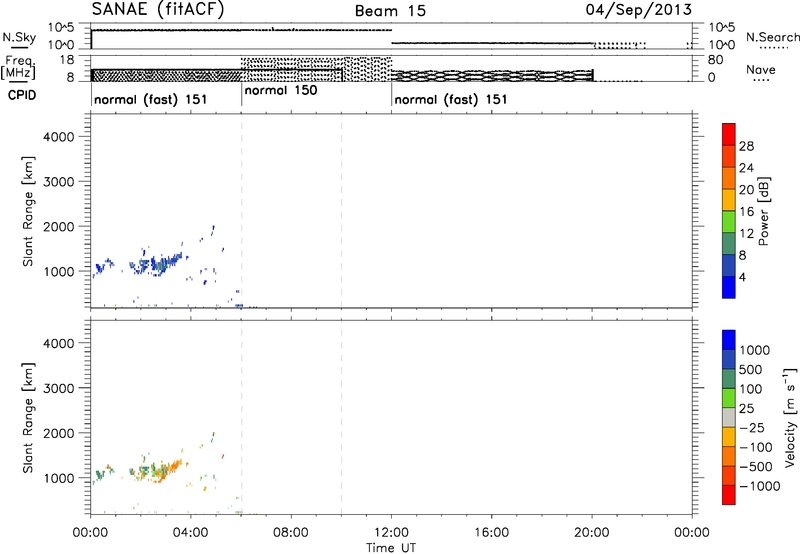Click the red top segment of Power colorbar
The height and width of the screenshot is (554, 800).
click(x=729, y=134)
